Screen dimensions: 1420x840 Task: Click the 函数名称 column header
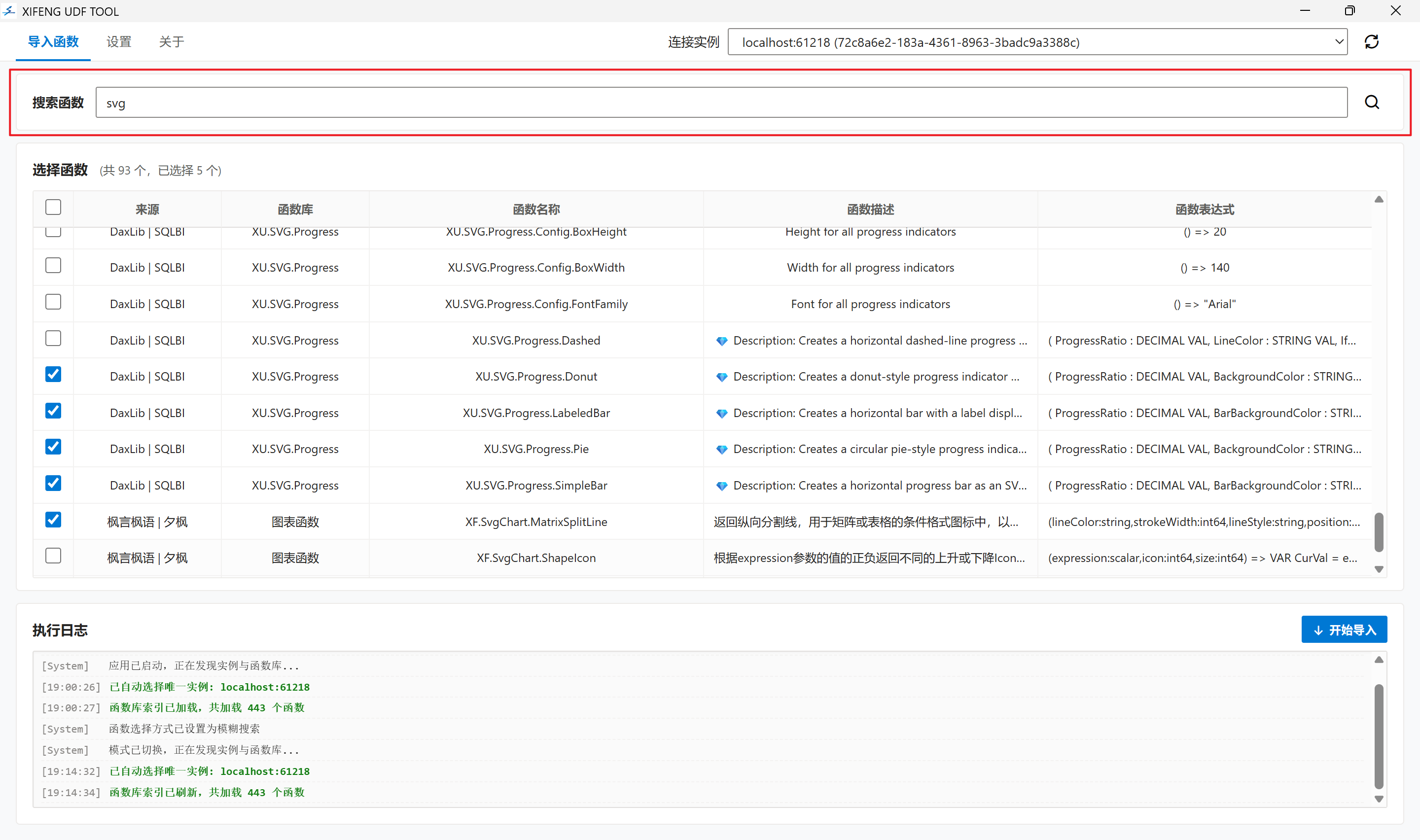(536, 210)
